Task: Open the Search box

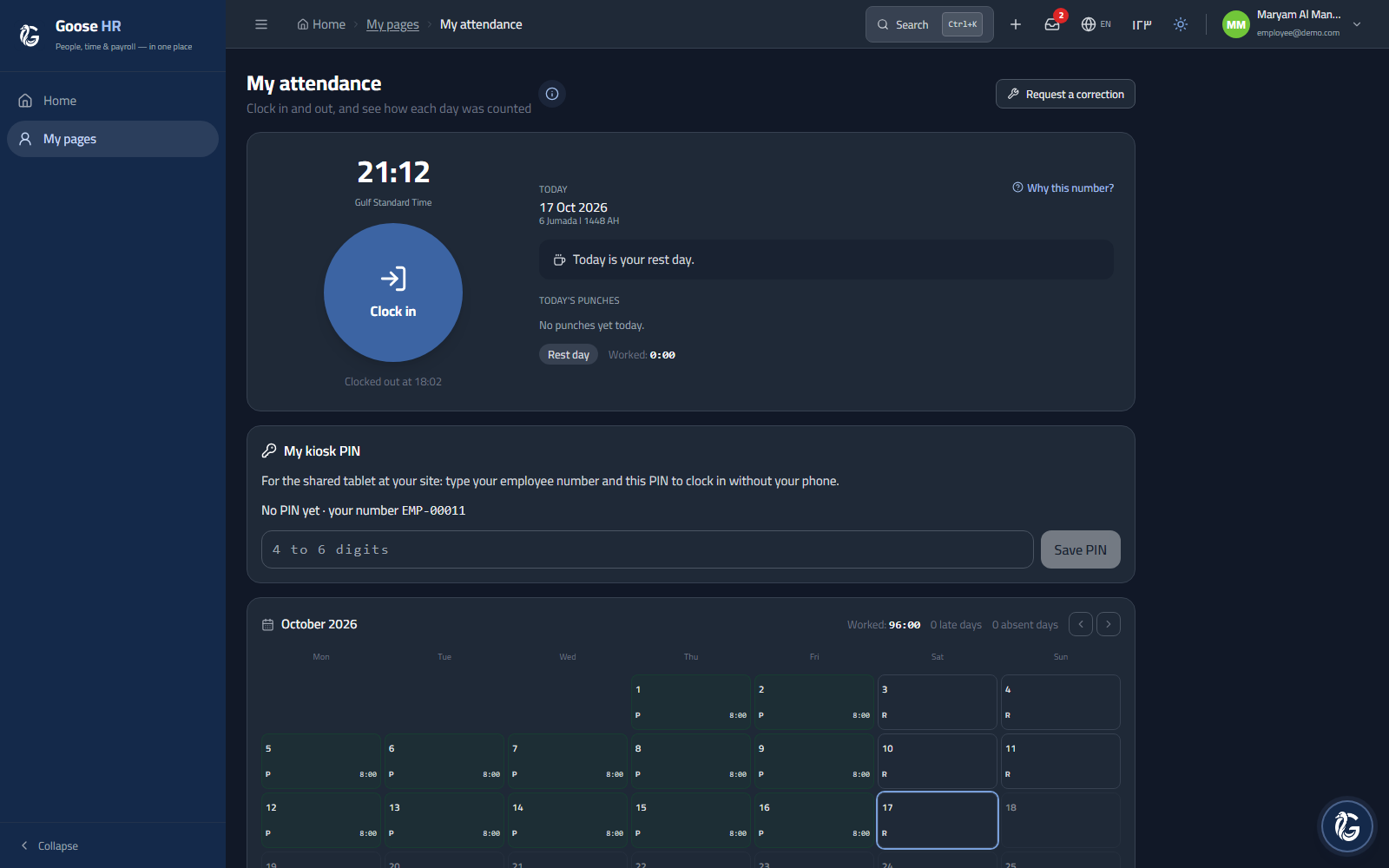Action: tap(930, 24)
